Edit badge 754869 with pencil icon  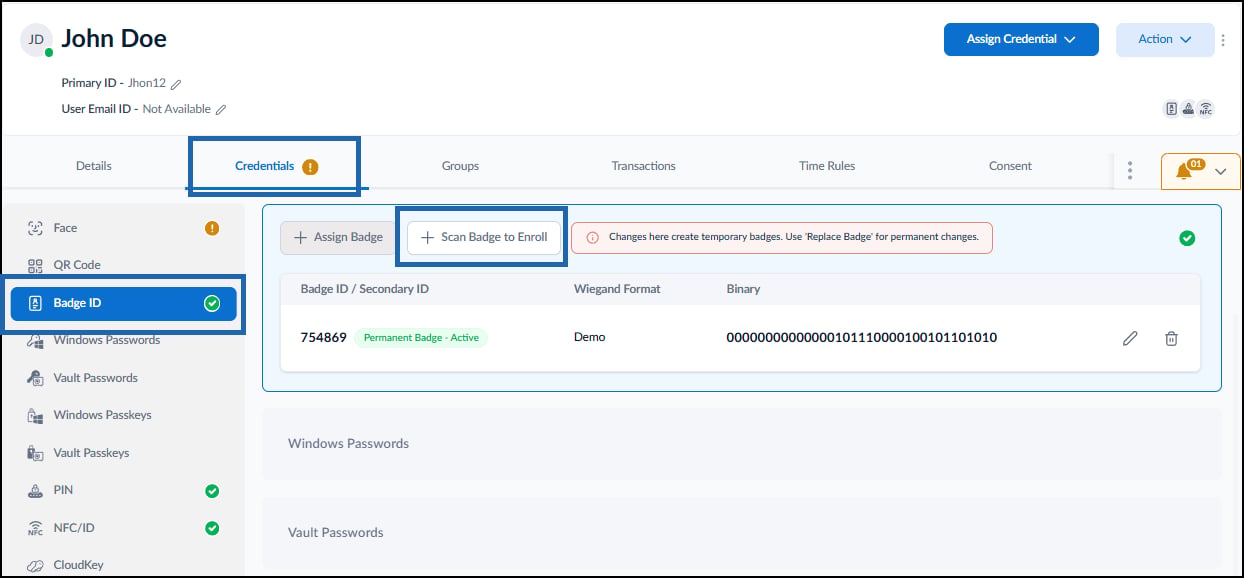pos(1130,338)
